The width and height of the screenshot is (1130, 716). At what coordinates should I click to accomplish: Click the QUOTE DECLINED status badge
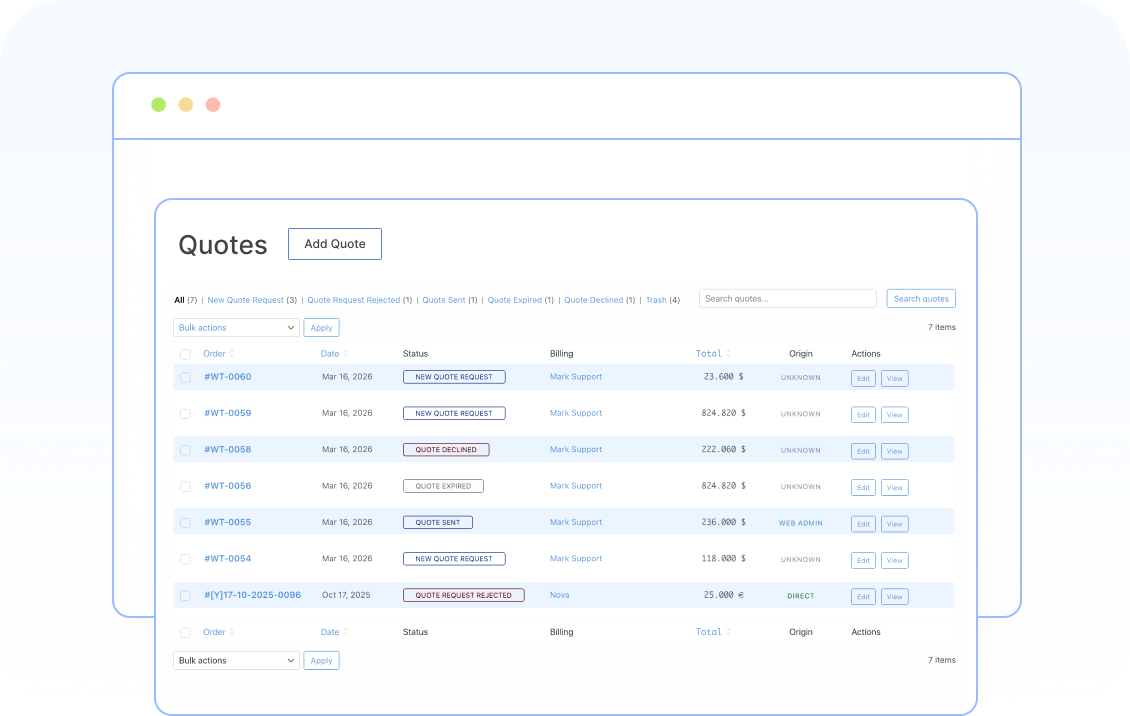[x=446, y=449]
